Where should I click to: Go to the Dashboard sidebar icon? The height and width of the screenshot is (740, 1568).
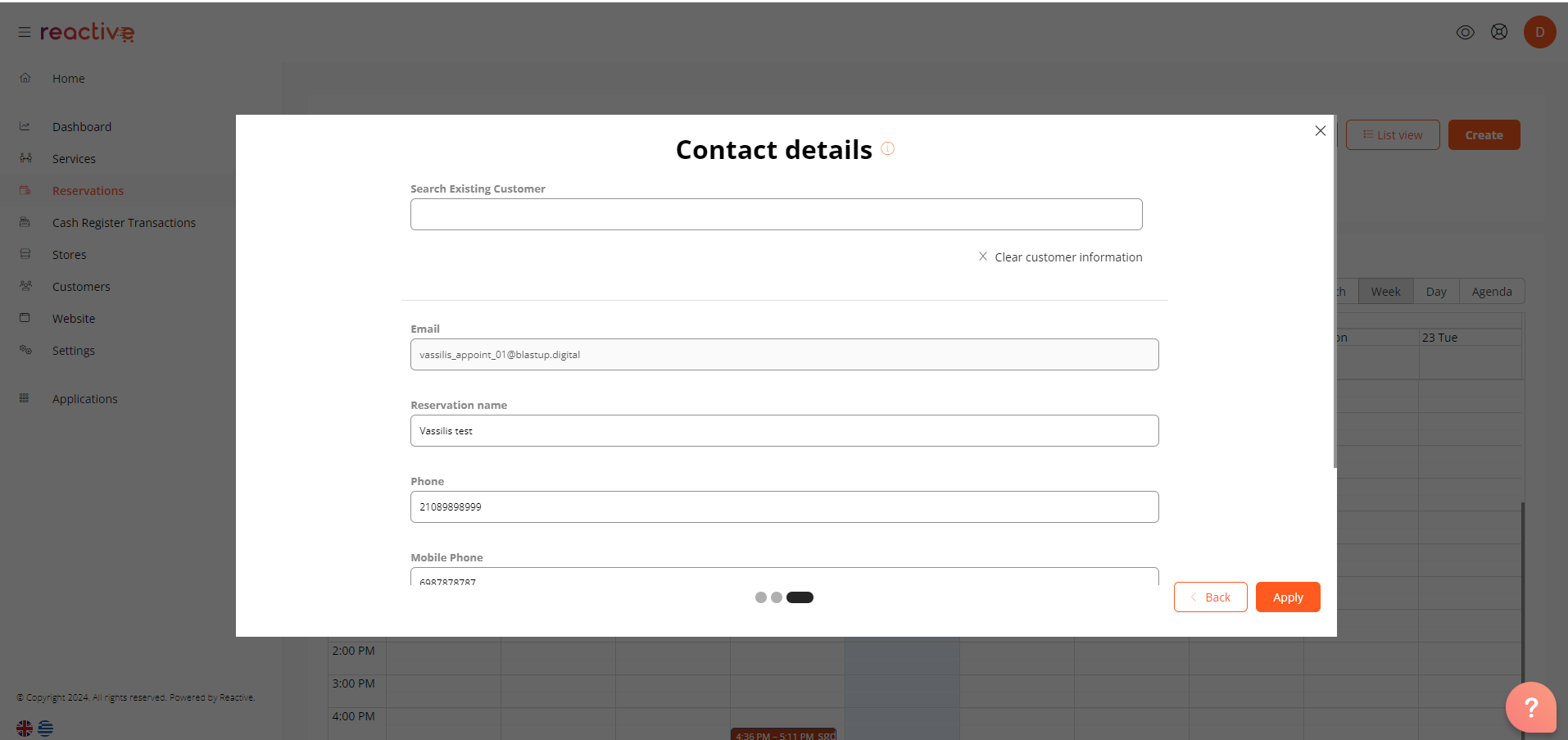pos(25,126)
